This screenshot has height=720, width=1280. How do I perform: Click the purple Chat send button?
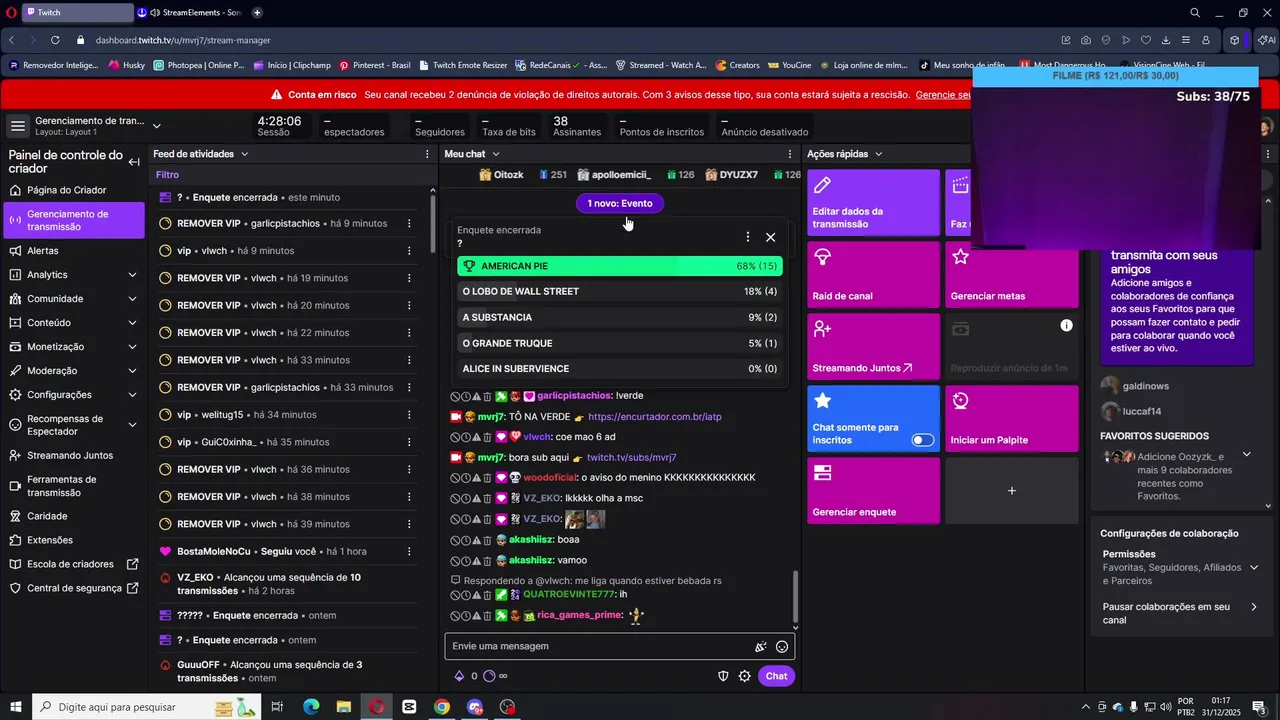click(776, 676)
